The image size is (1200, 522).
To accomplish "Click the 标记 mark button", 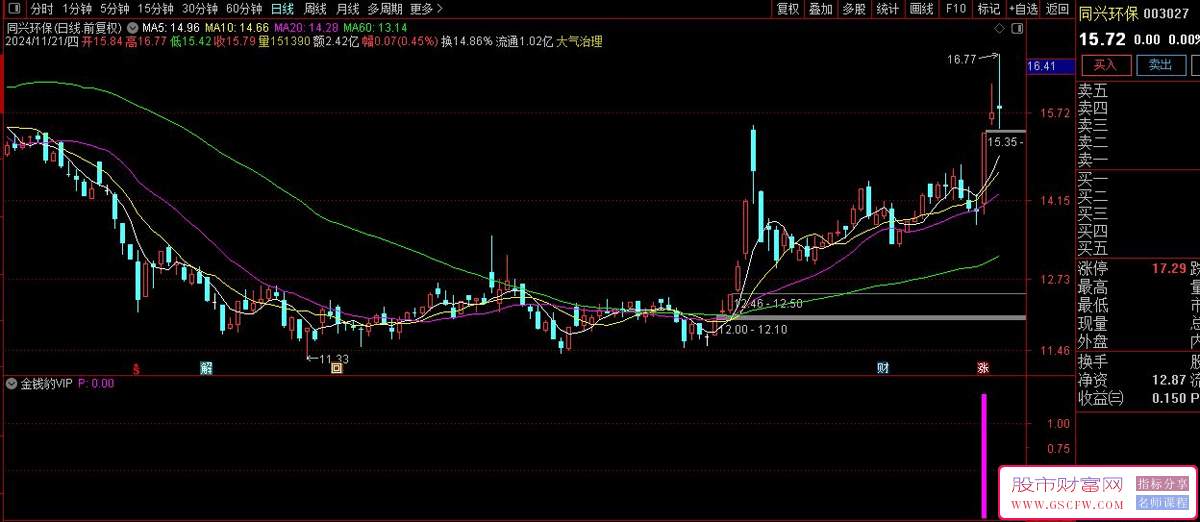I will pos(988,9).
